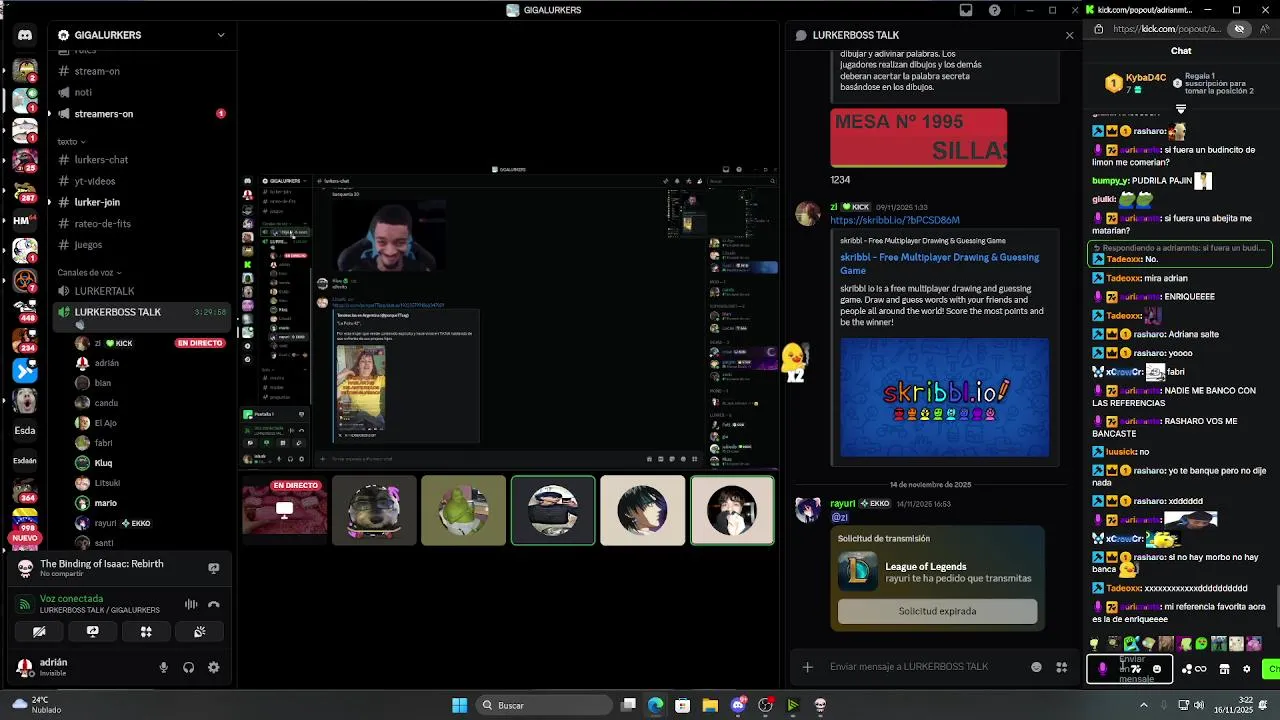Click KybaD4C top gifter entry

coord(1134,83)
